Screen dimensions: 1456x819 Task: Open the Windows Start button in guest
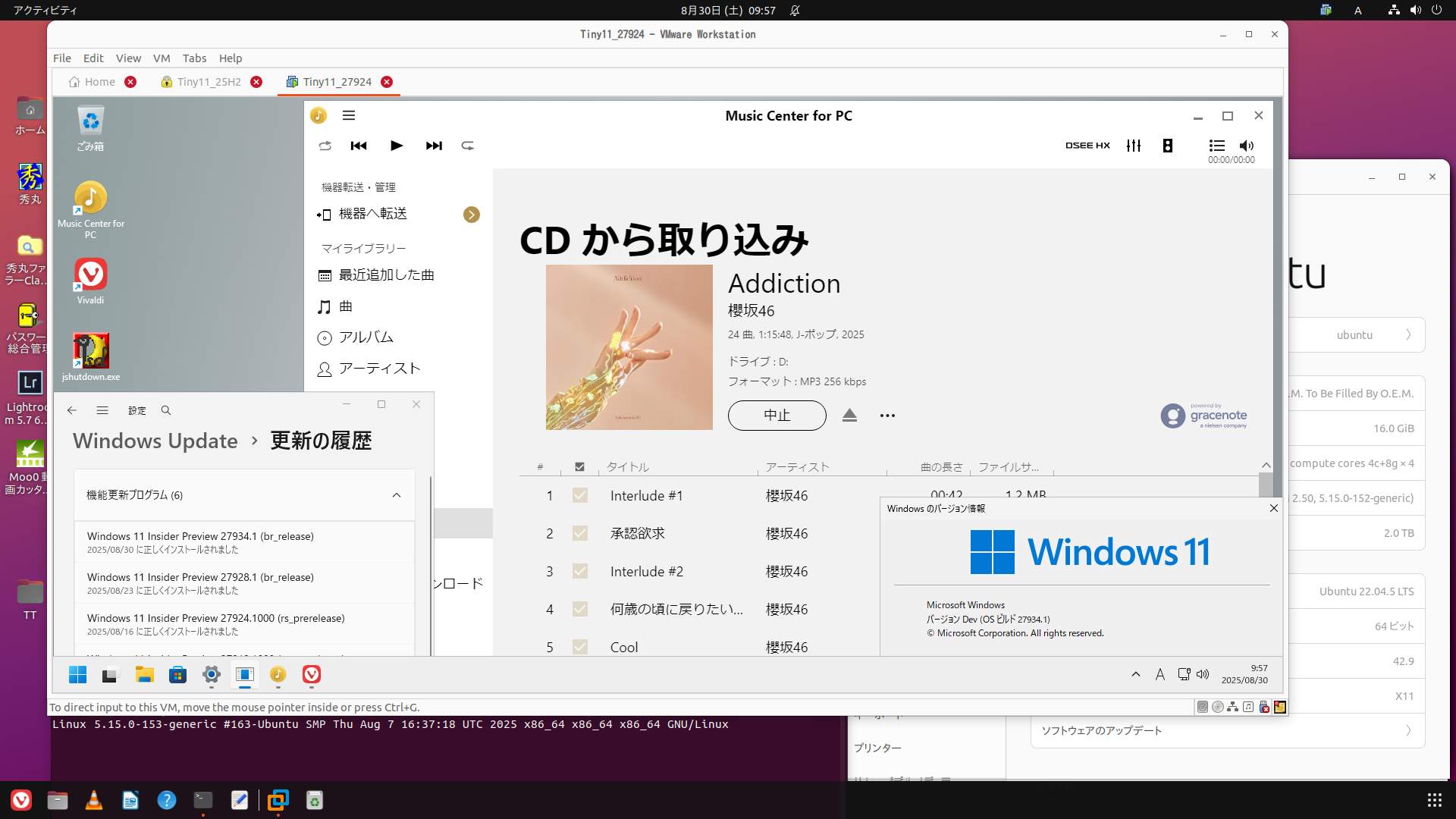pyautogui.click(x=77, y=674)
